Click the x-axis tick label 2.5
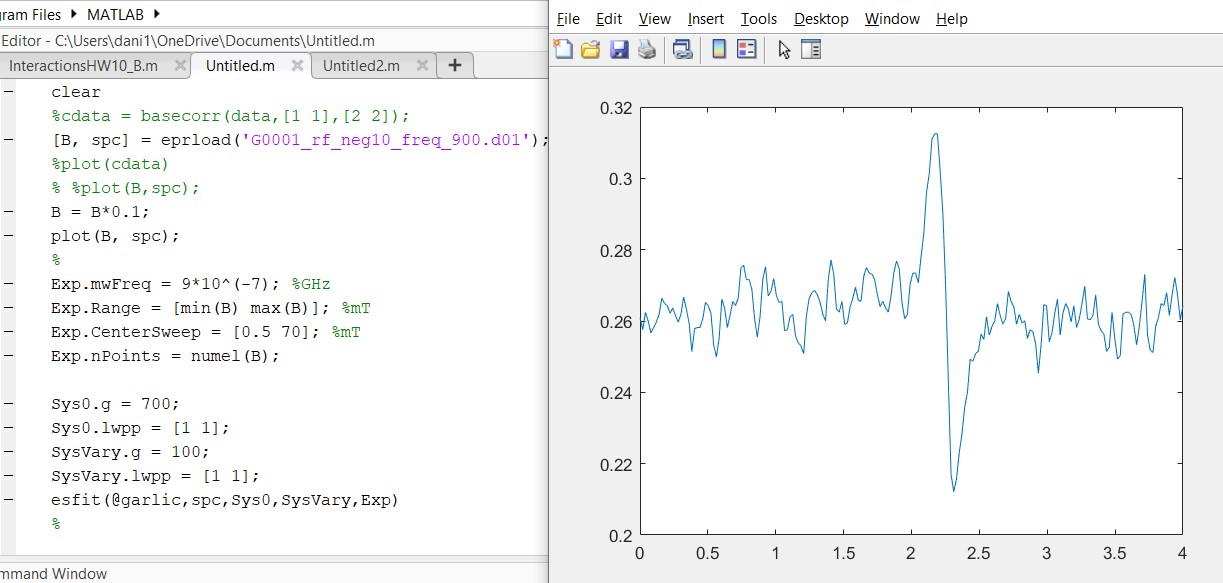1223x583 pixels. point(978,553)
